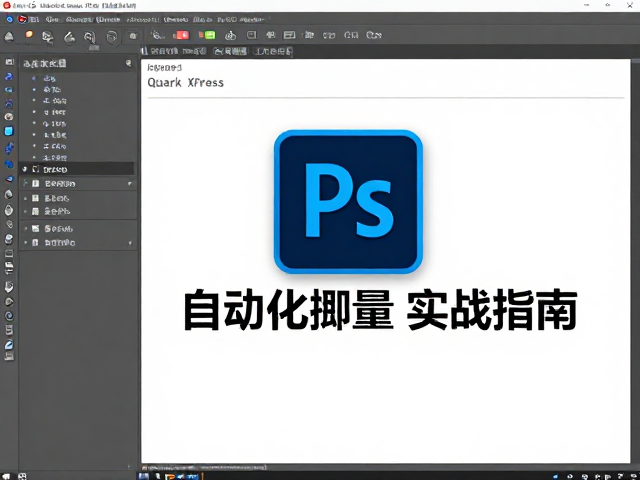The image size is (640, 480).
Task: Click the red app icon in the title bar
Action: (x=7, y=5)
